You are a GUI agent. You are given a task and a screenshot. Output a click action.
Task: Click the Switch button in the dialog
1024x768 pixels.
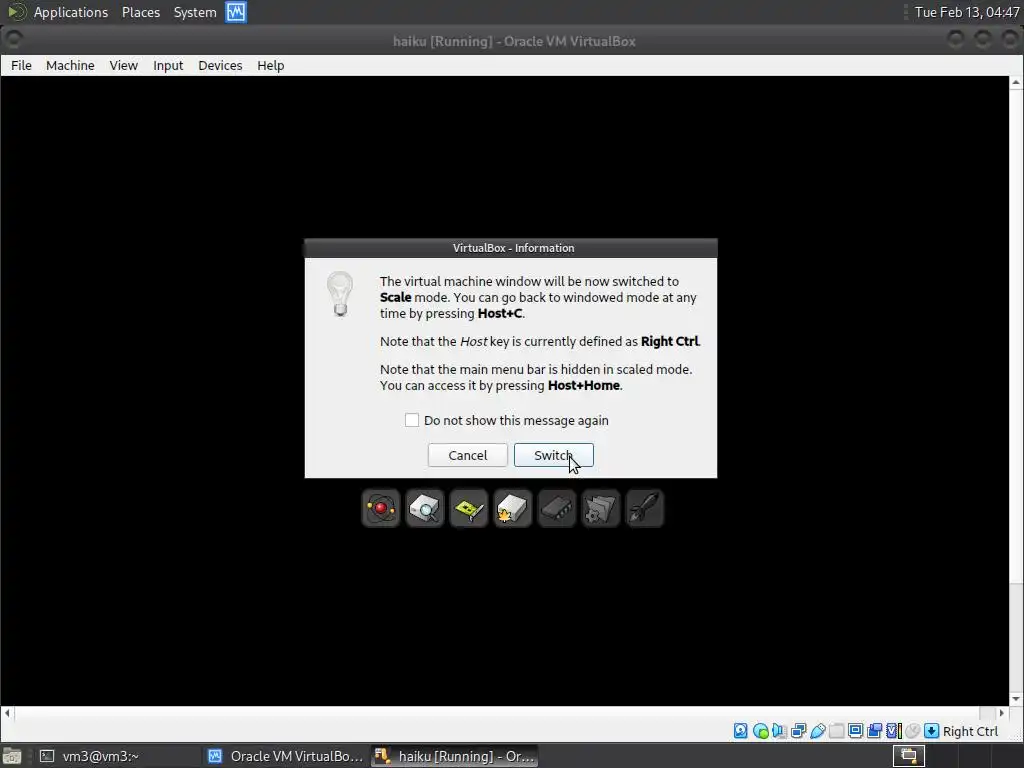[x=554, y=455]
